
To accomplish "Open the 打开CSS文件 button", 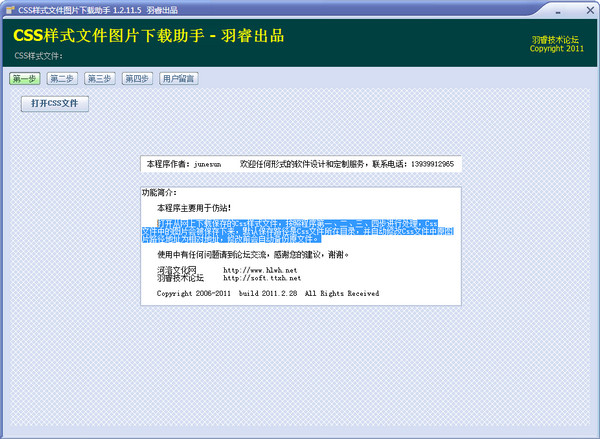I will pyautogui.click(x=55, y=104).
